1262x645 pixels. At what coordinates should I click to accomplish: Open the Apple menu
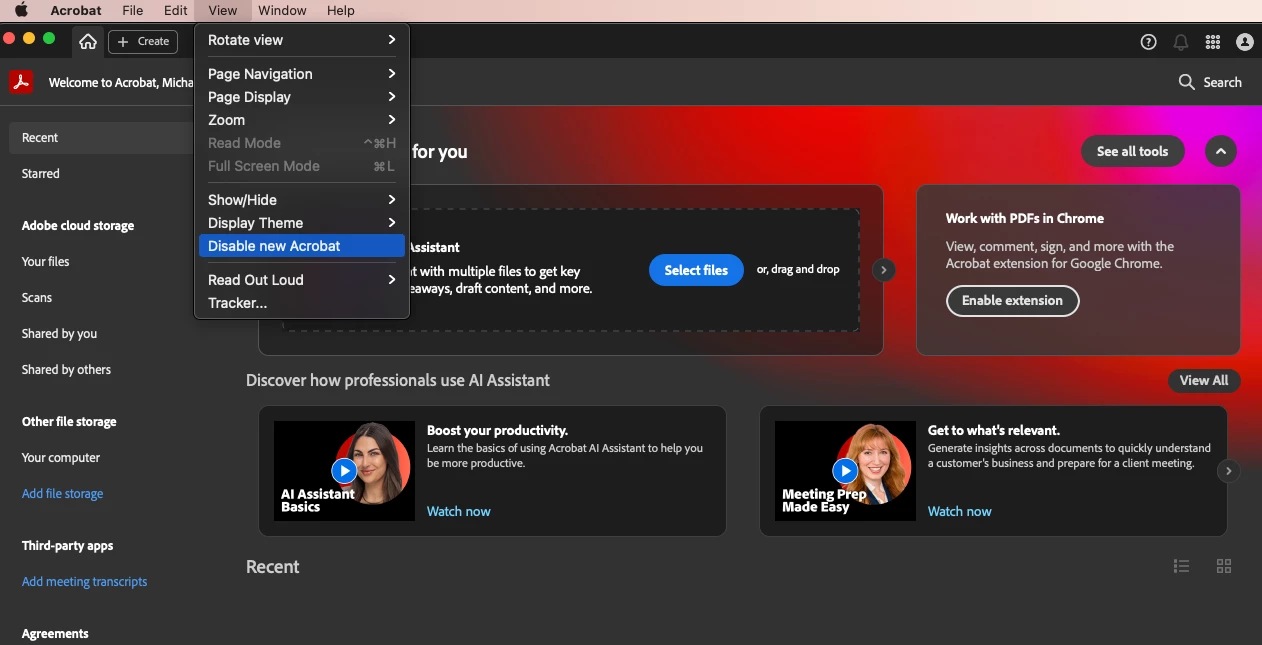(x=21, y=10)
